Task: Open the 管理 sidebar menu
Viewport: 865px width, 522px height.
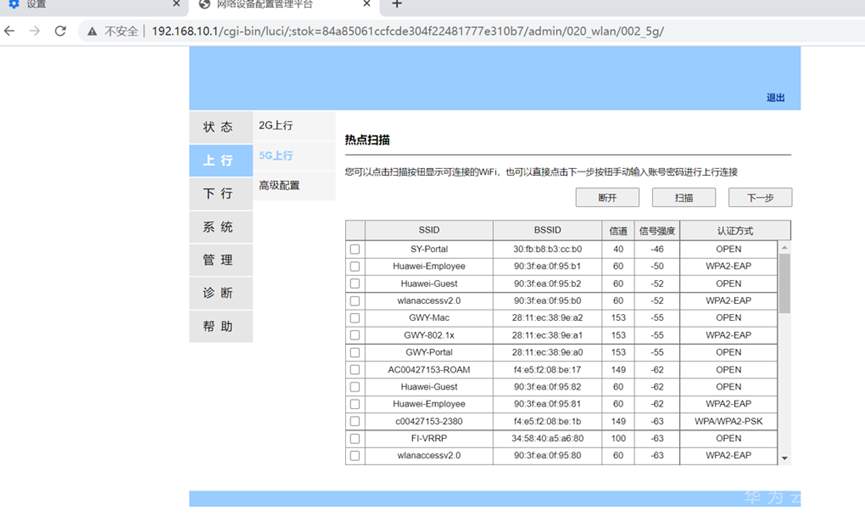Action: 221,260
